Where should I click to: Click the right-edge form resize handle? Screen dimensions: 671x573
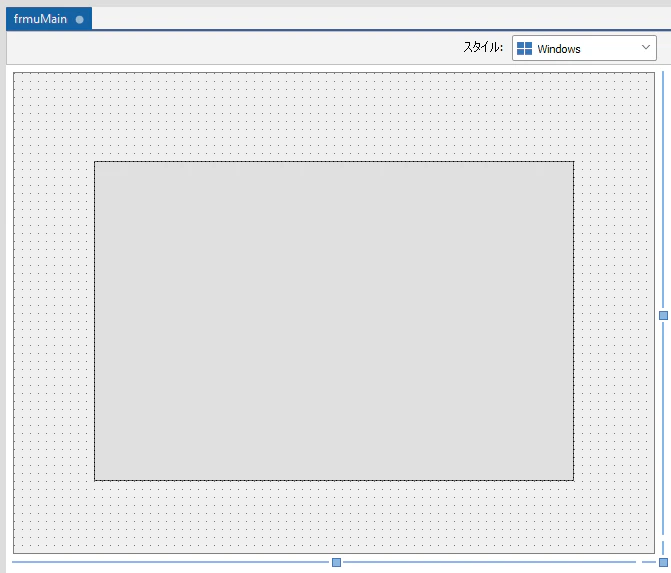click(x=663, y=315)
